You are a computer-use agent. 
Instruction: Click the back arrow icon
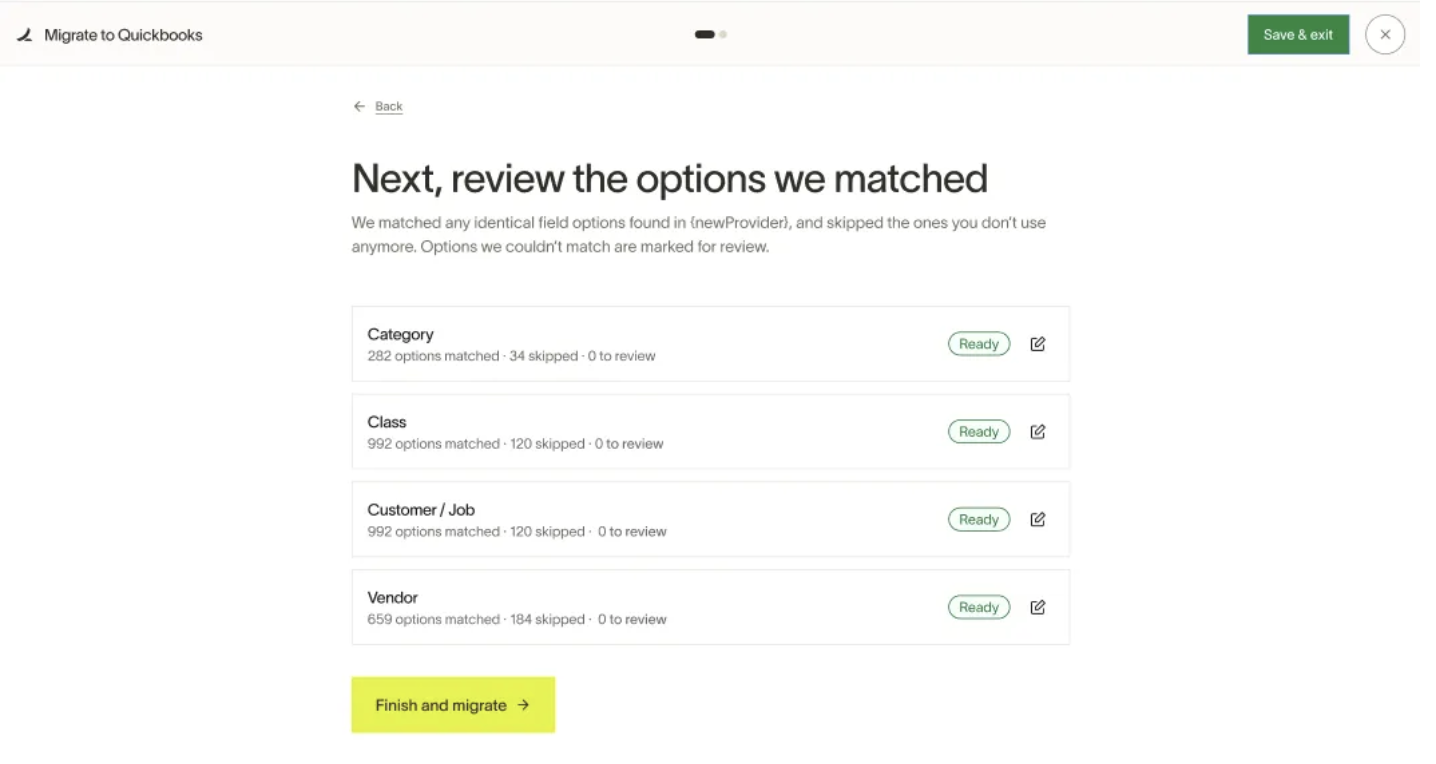click(x=359, y=106)
